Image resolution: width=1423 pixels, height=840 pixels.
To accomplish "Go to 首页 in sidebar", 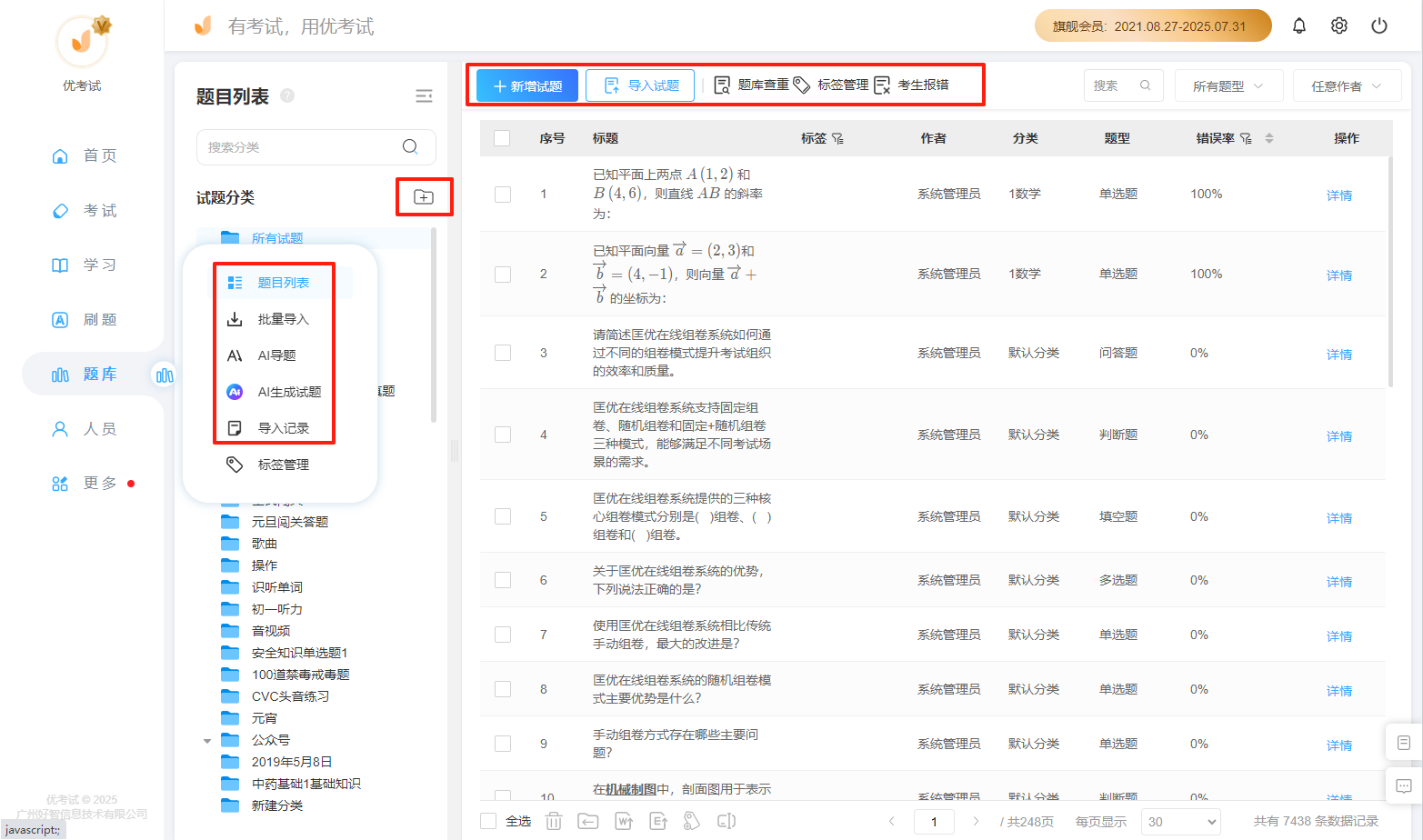I will point(84,155).
